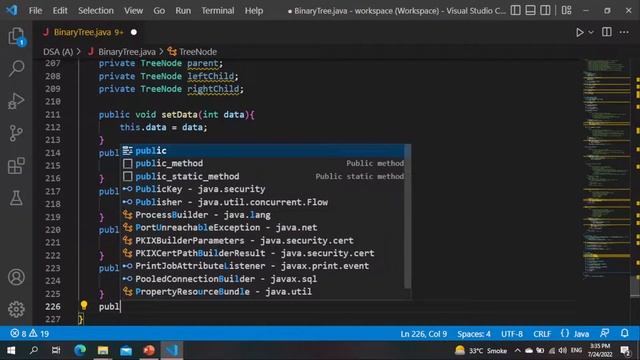Choose PropertyResourceBundle - java.util suggestion

point(263,292)
